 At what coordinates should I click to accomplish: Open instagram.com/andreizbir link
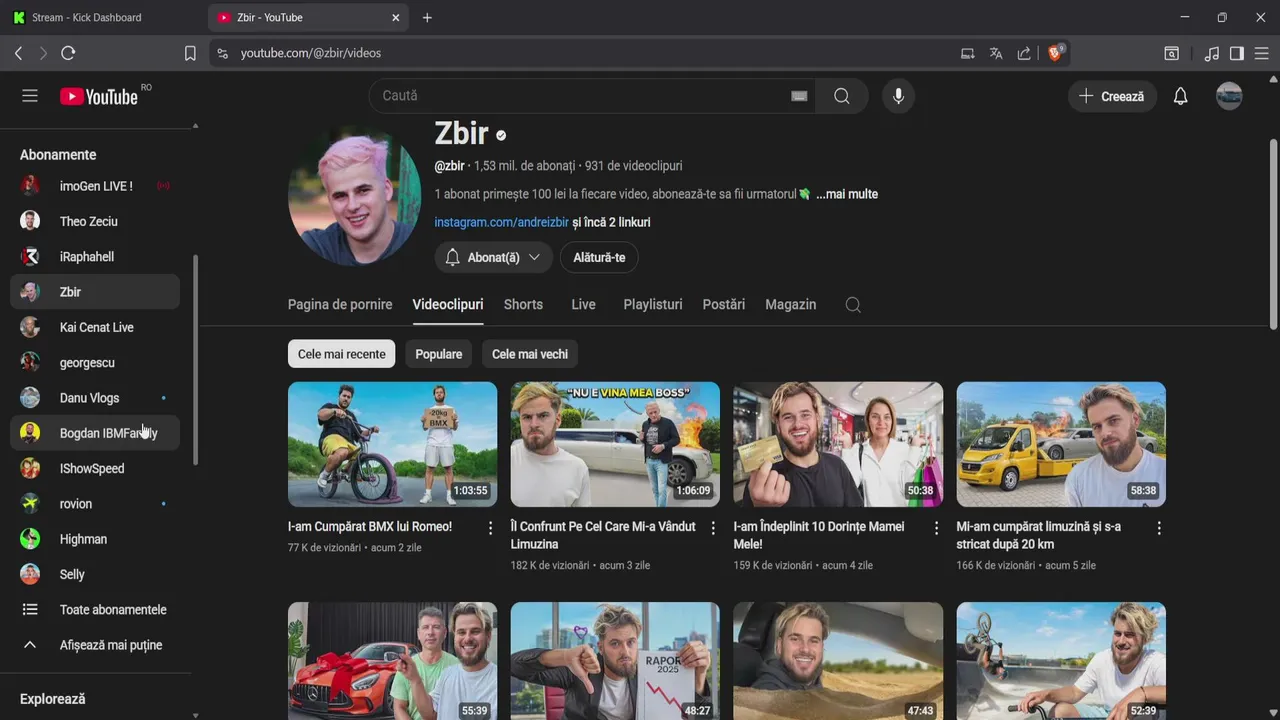(x=501, y=222)
